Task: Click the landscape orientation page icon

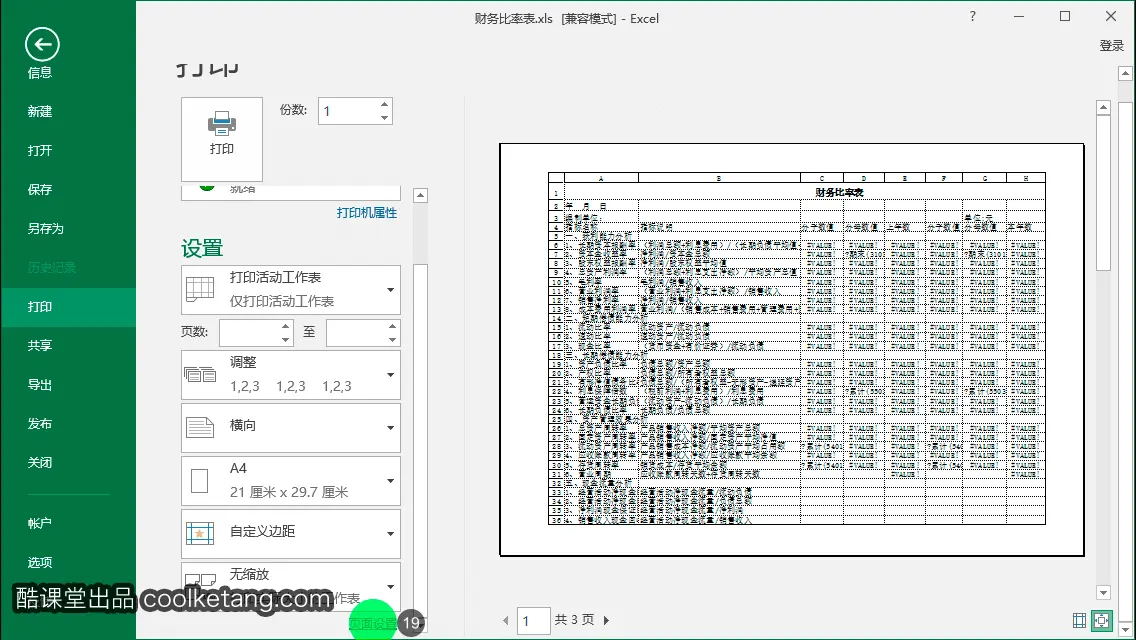Action: (x=200, y=428)
